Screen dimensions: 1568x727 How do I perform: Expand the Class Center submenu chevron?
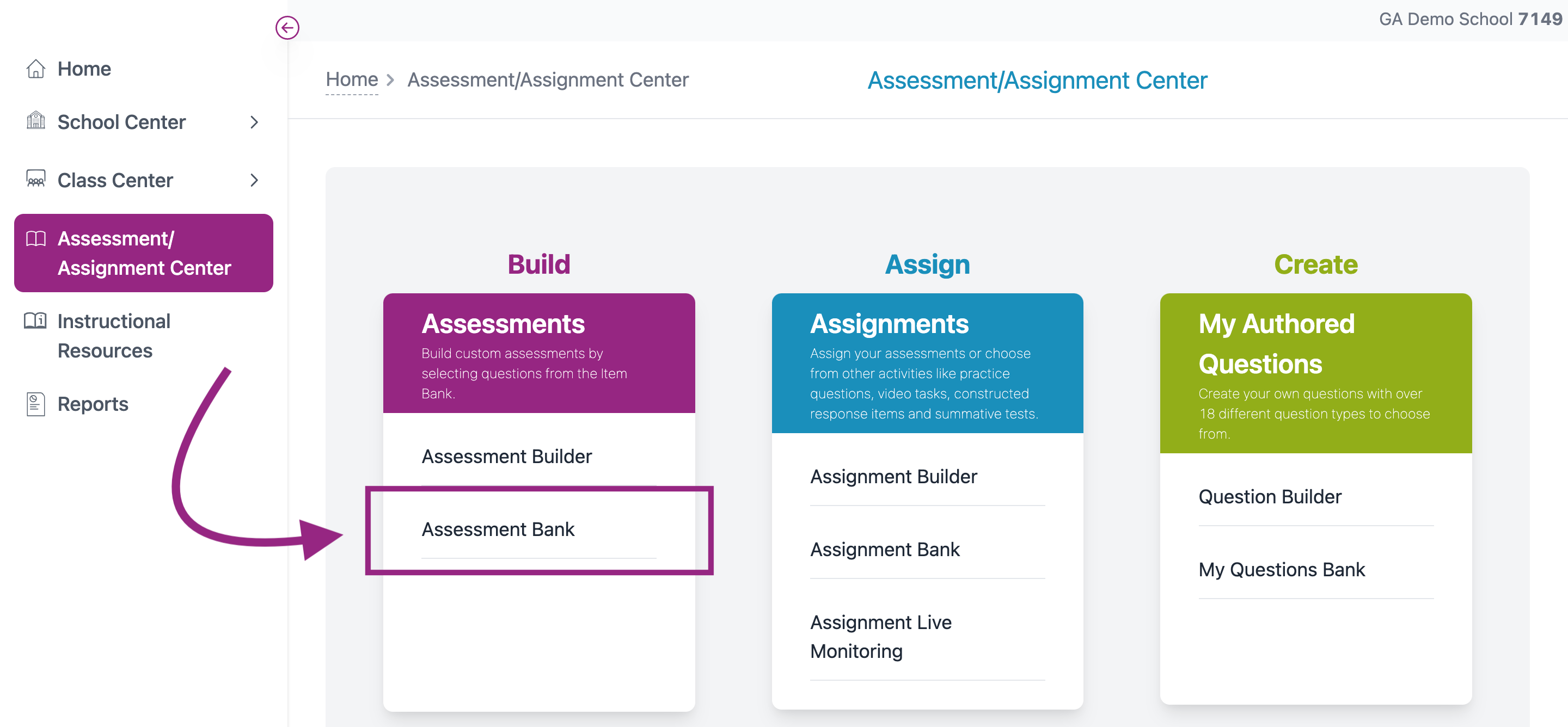[254, 180]
